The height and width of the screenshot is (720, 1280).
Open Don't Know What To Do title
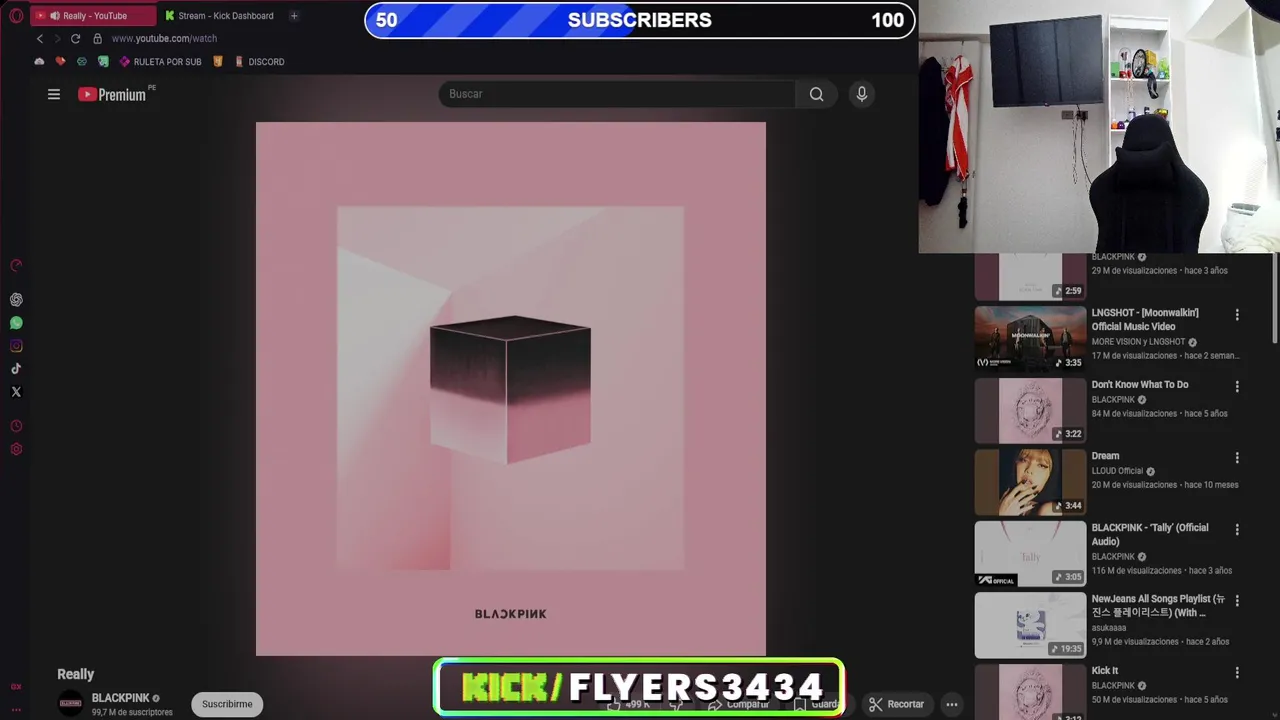tap(1140, 384)
